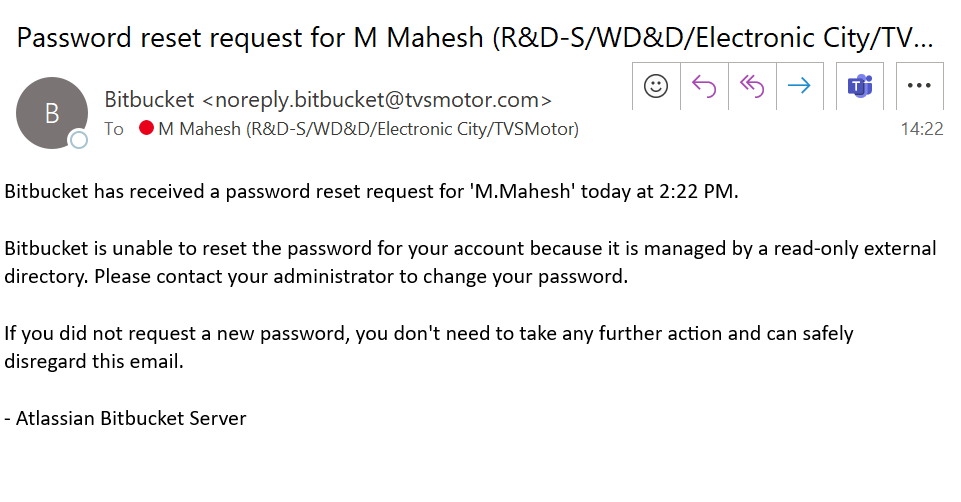Click the 'To' recipient label
The image size is (961, 502).
pyautogui.click(x=114, y=129)
